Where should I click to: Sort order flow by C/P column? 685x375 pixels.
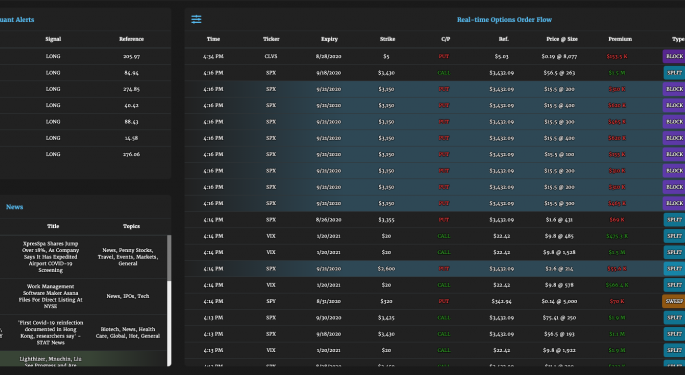point(445,39)
